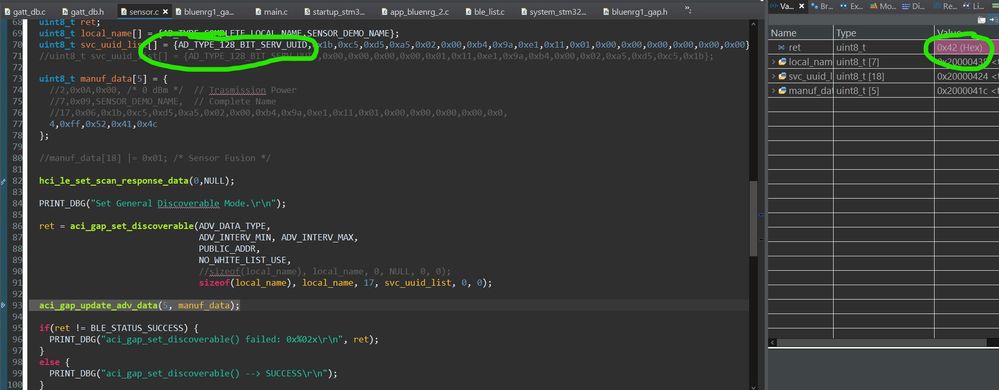The image size is (999, 390).
Task: Click the manuf_data variable icon
Action: click(782, 90)
